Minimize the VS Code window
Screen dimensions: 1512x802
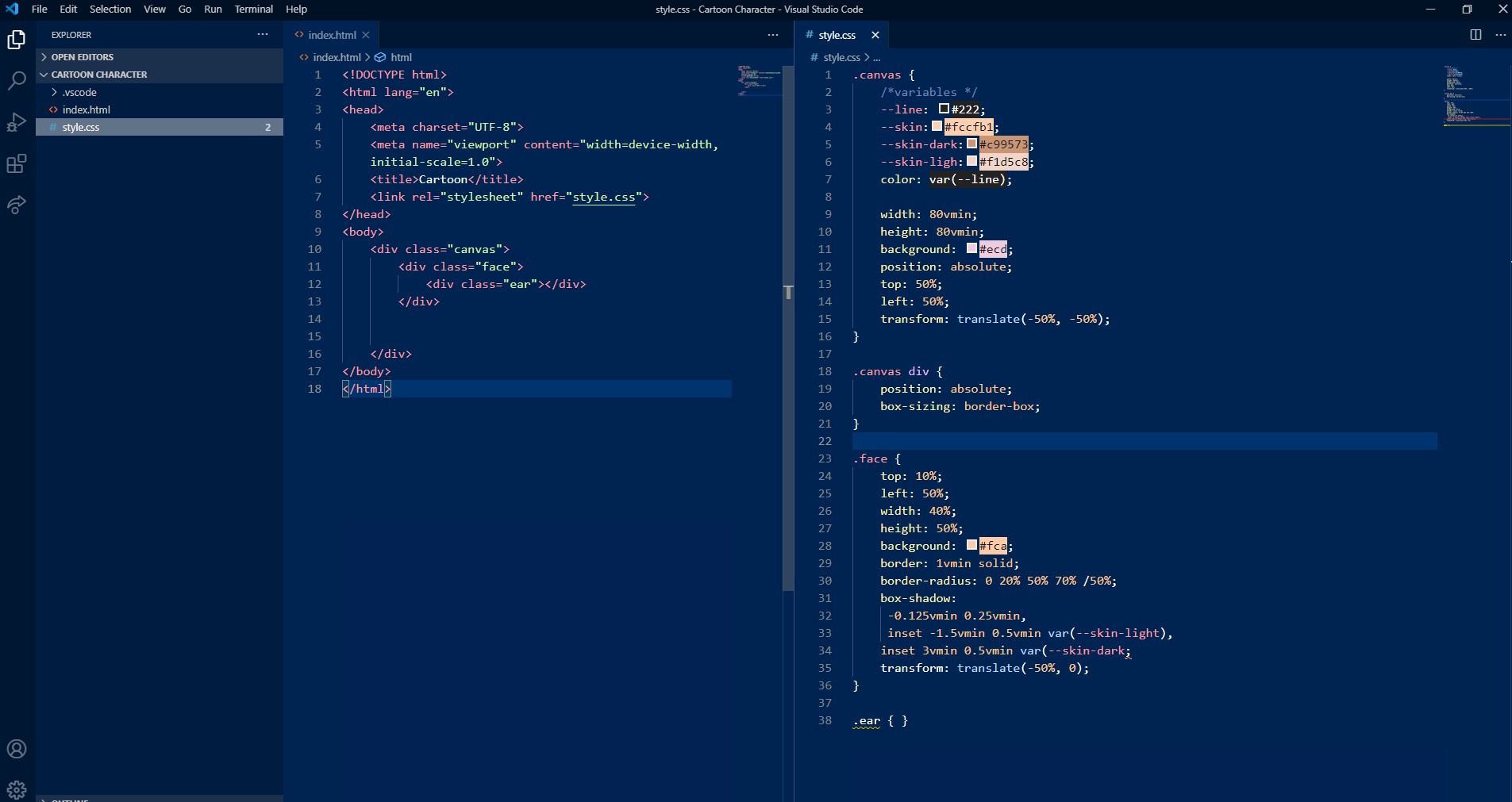point(1430,9)
